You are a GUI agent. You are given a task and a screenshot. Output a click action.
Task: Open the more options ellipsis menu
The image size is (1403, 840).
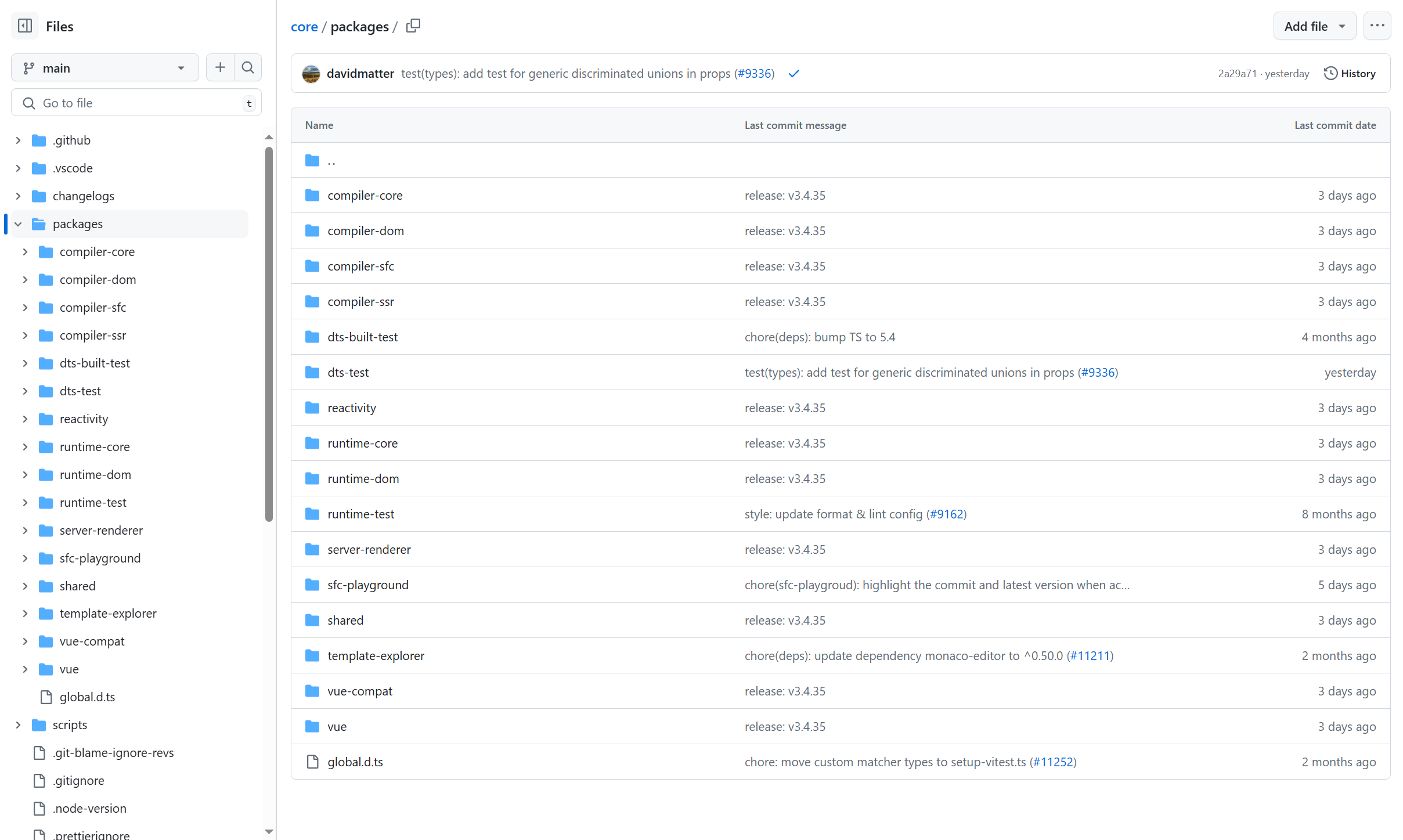point(1377,26)
